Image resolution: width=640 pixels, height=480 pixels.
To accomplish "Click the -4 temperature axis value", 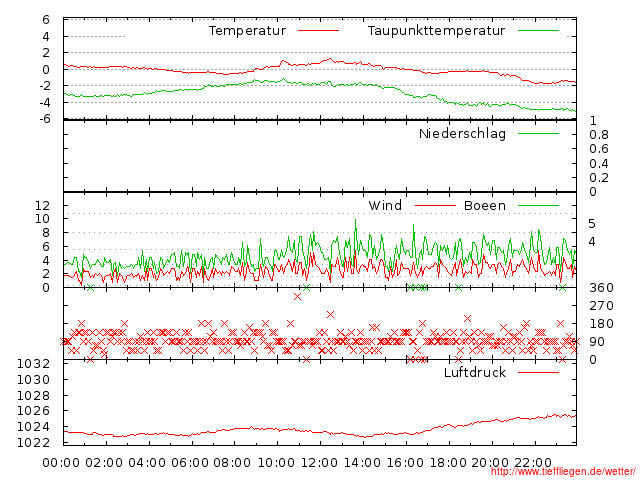I will [45, 103].
